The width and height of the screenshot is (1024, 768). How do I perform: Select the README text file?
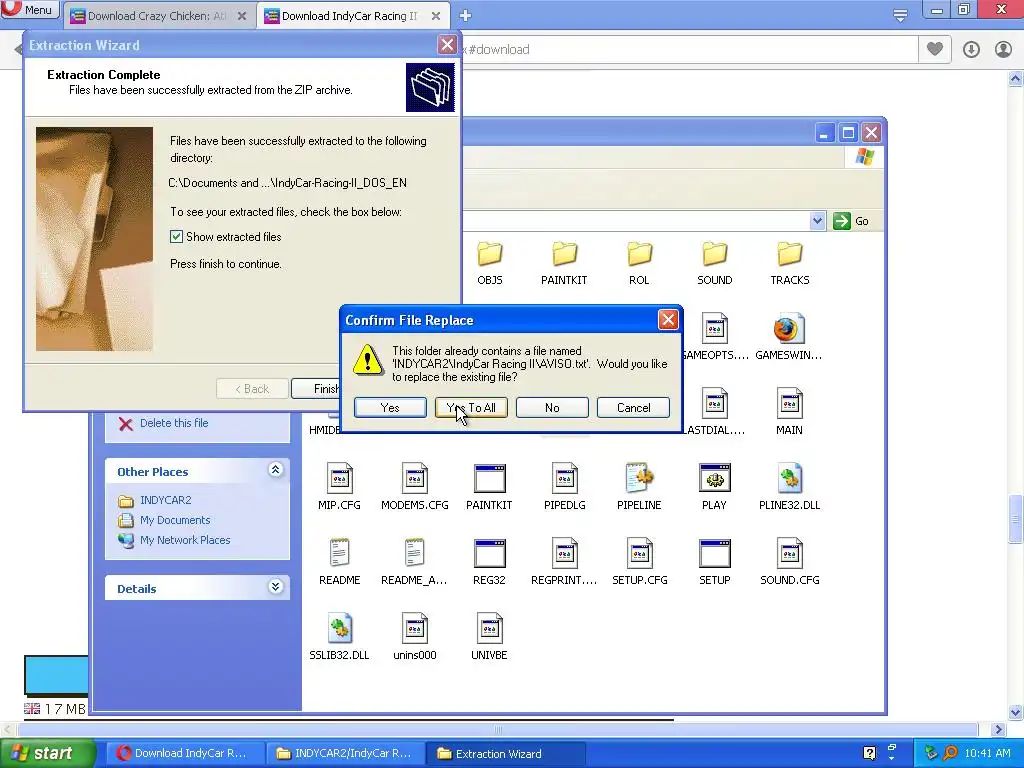click(340, 561)
